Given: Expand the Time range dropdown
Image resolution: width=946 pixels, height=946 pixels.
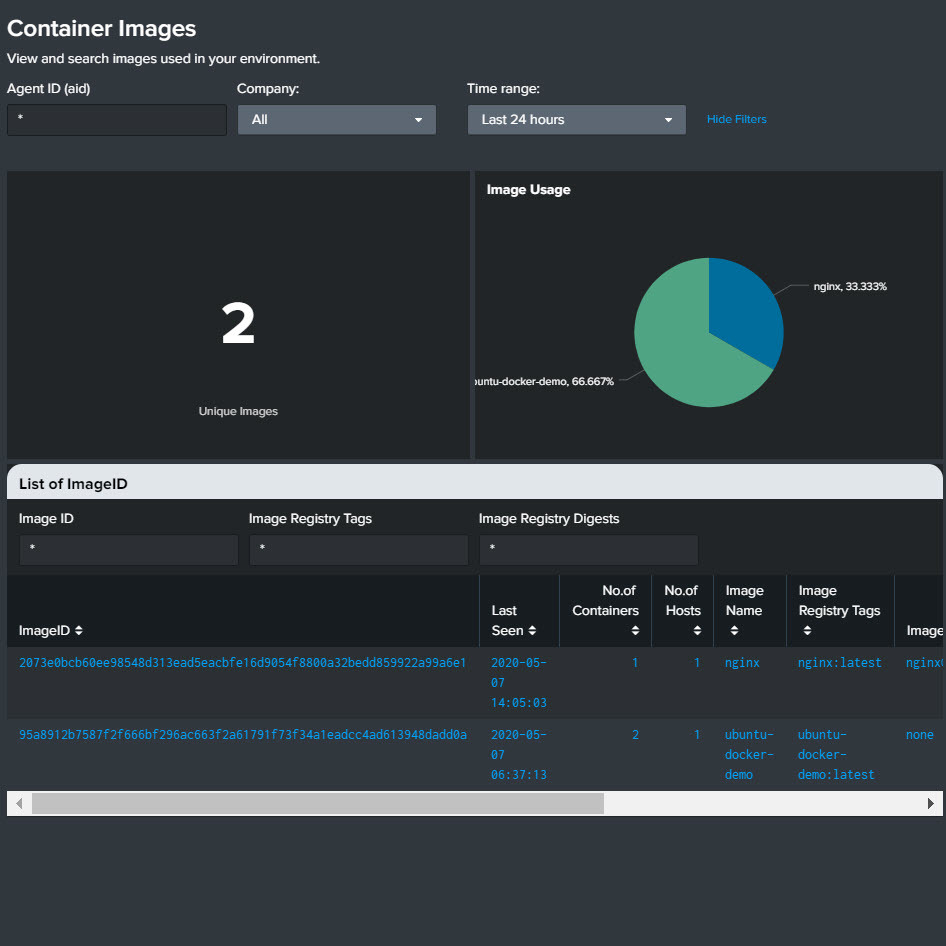Looking at the screenshot, I should (576, 120).
